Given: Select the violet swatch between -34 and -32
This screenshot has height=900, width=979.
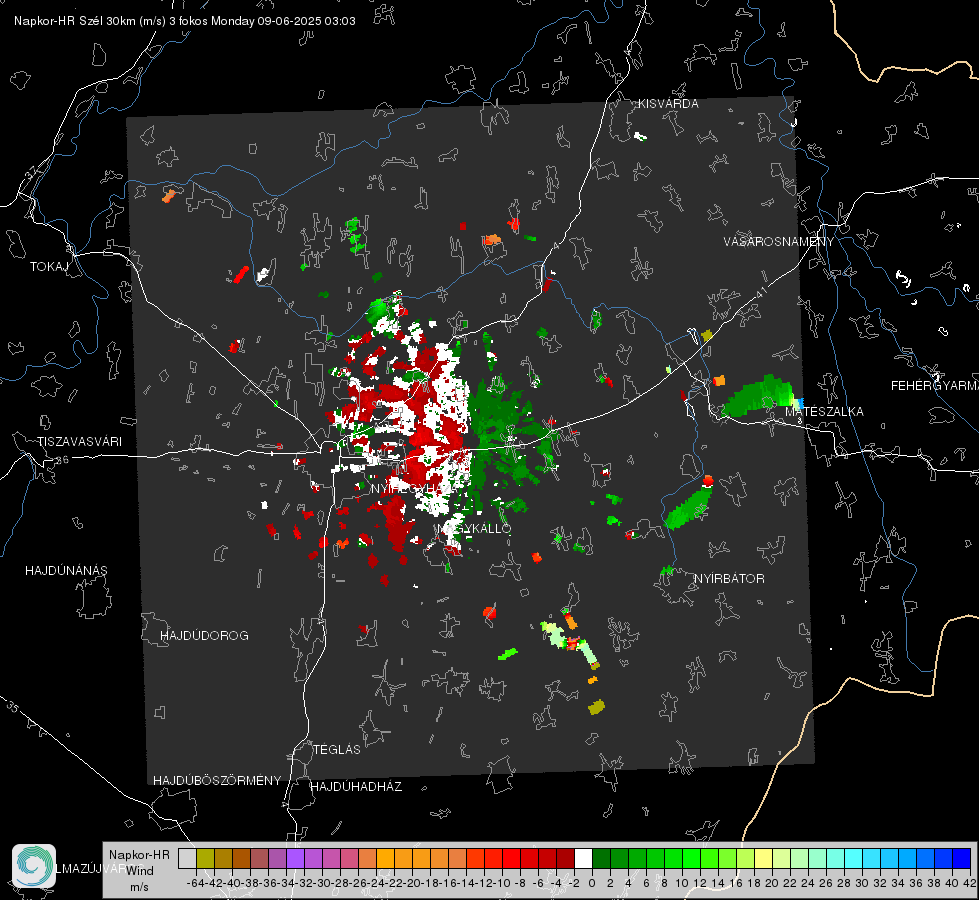Looking at the screenshot, I should tap(295, 858).
